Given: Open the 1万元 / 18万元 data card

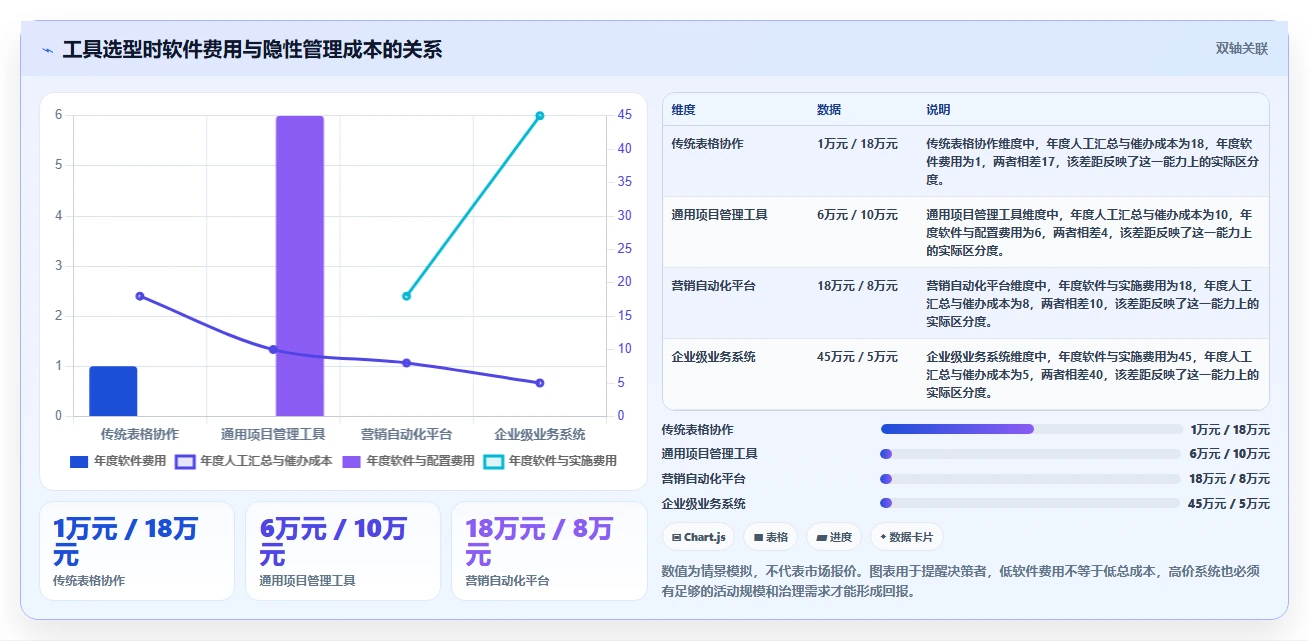Looking at the screenshot, I should click(137, 551).
